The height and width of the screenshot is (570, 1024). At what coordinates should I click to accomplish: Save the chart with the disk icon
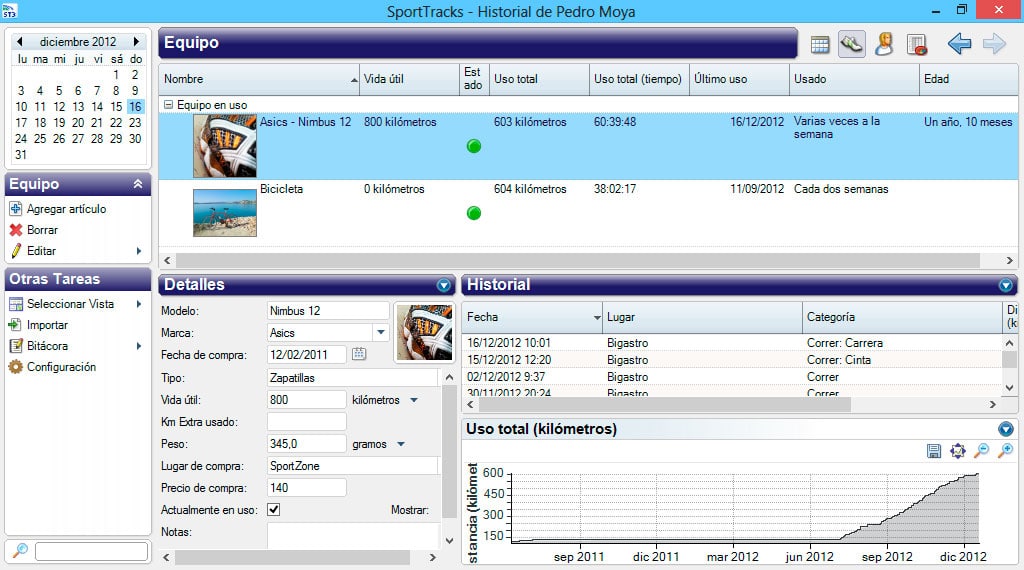[x=934, y=451]
